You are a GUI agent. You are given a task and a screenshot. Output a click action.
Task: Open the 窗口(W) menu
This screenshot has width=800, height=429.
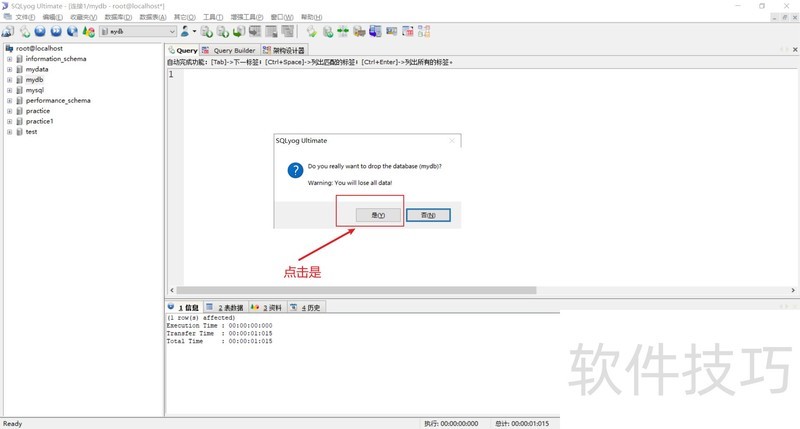pos(282,17)
